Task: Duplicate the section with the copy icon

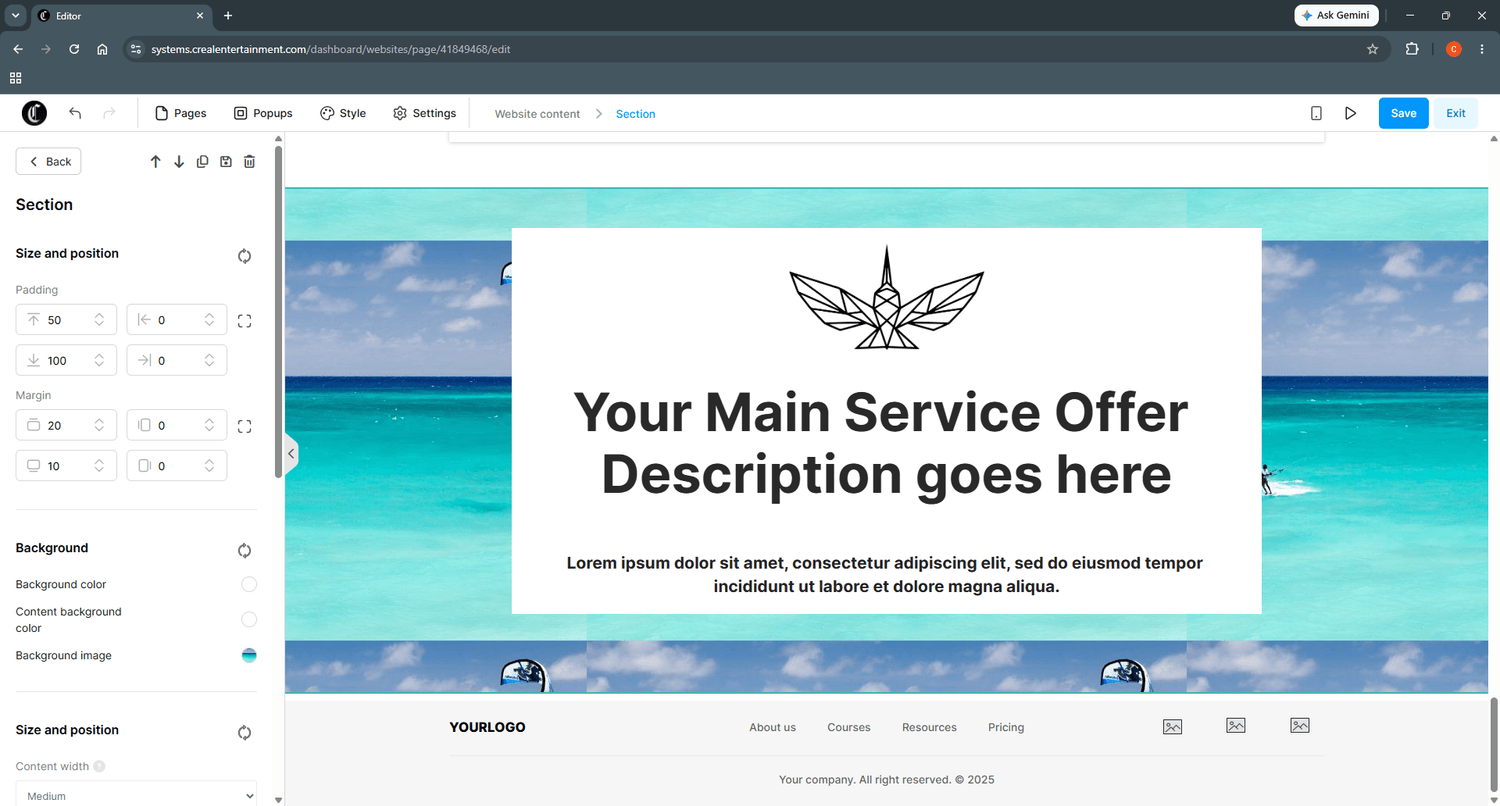Action: [202, 162]
